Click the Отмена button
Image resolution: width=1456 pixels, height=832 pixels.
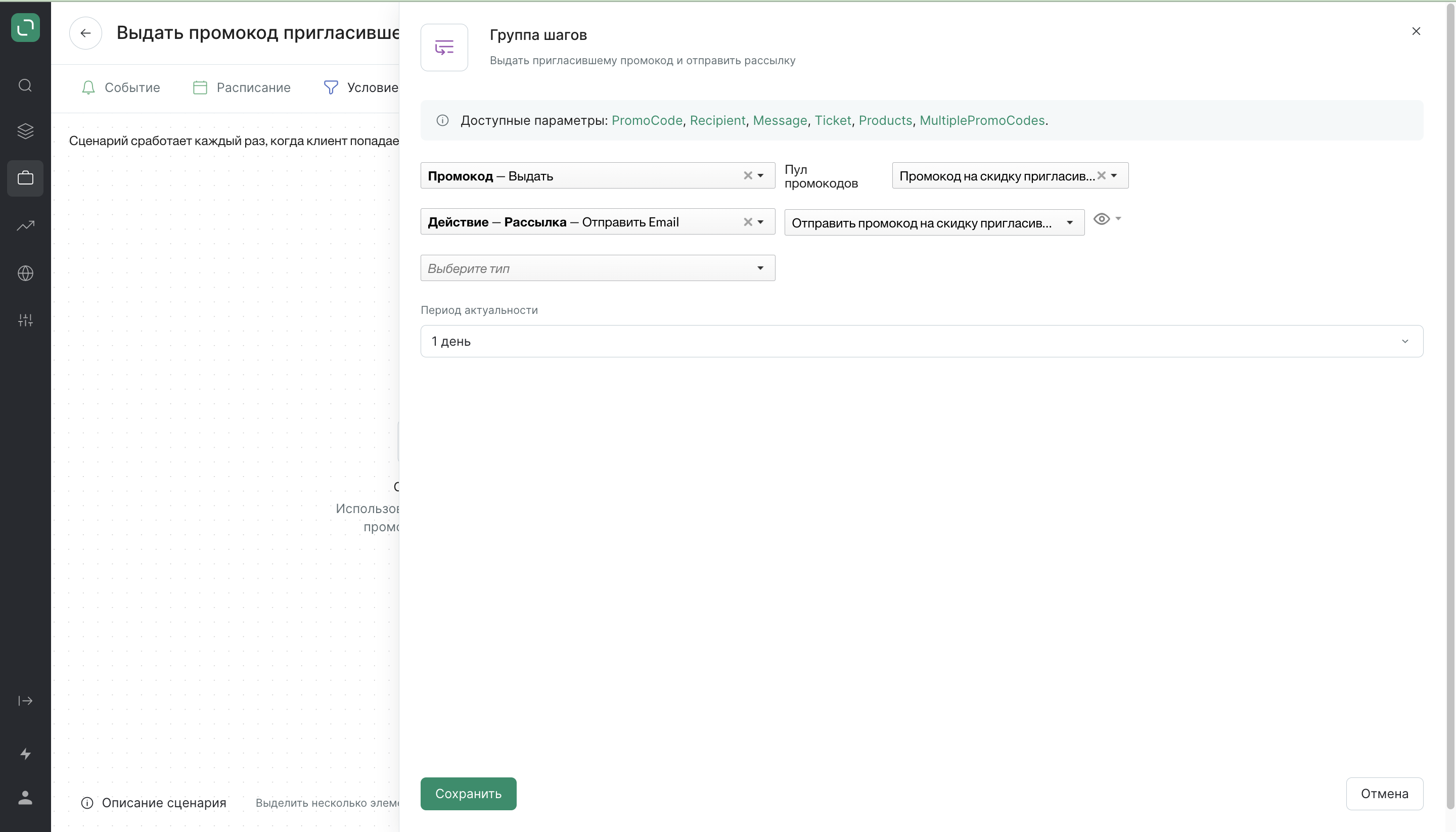(x=1384, y=794)
